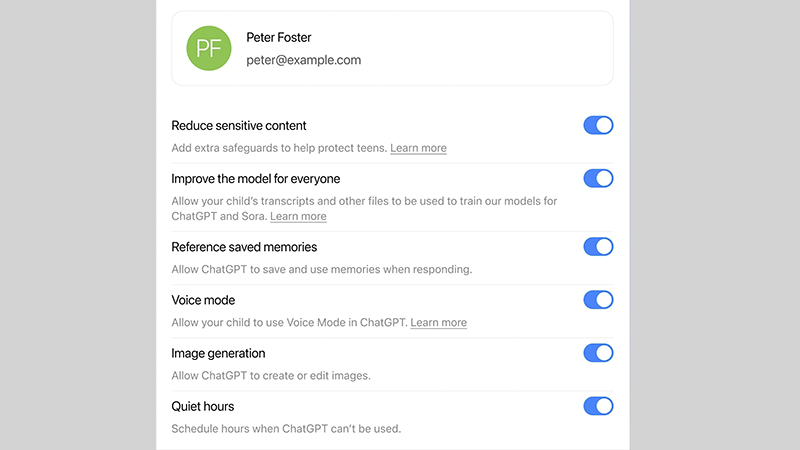
Task: Click the create or edit images description
Action: click(271, 375)
